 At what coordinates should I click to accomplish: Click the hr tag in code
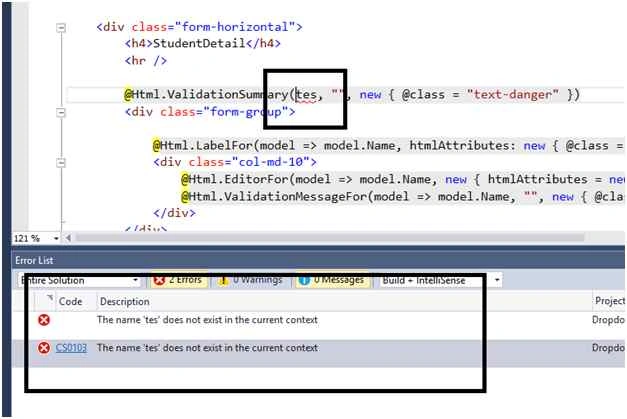[146, 61]
